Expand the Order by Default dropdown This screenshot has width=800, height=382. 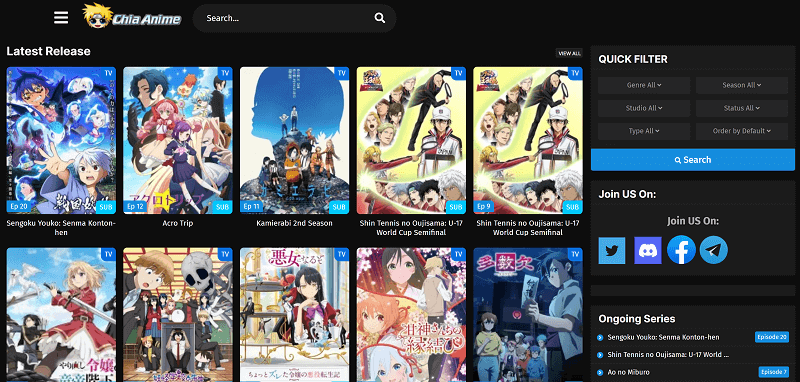(x=742, y=131)
